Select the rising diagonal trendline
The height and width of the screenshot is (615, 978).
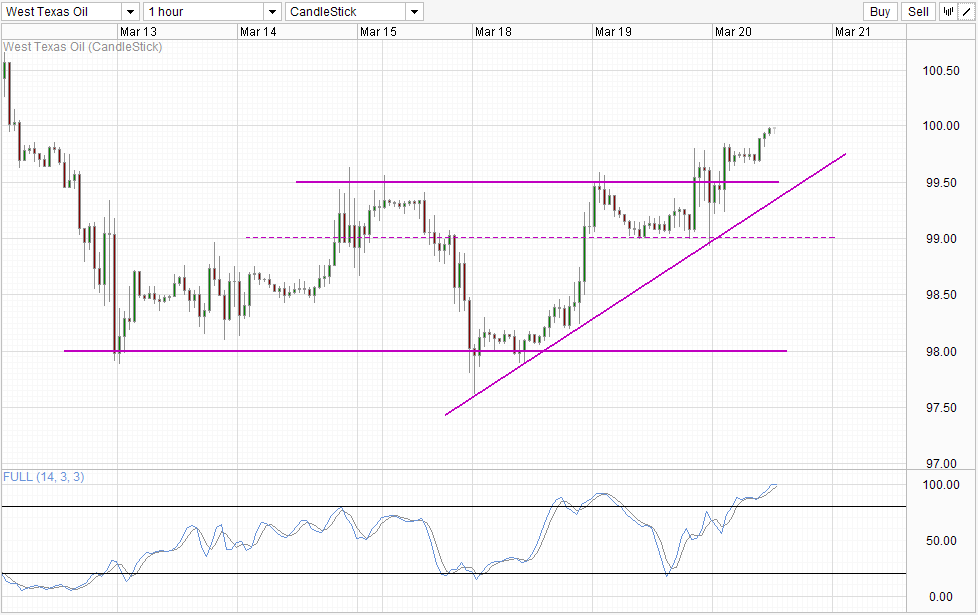[646, 284]
